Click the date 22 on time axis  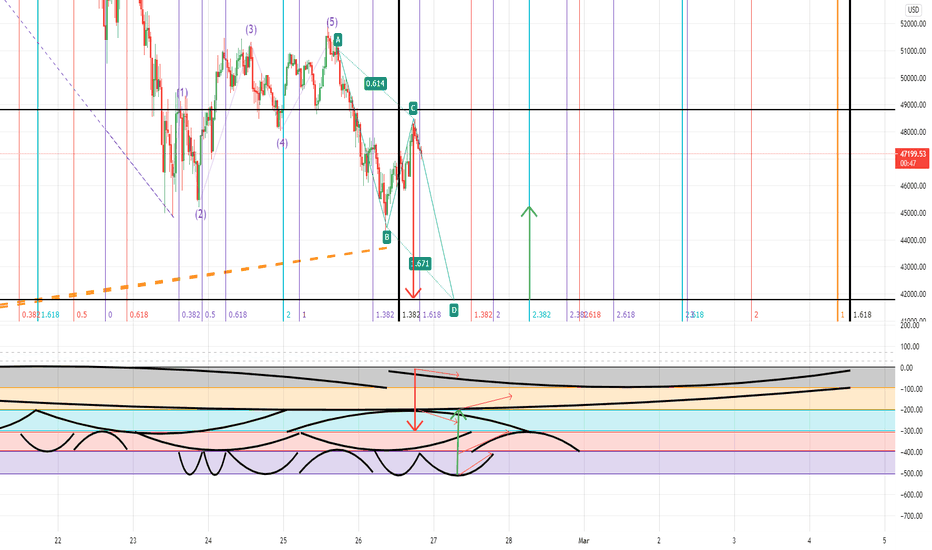click(58, 540)
